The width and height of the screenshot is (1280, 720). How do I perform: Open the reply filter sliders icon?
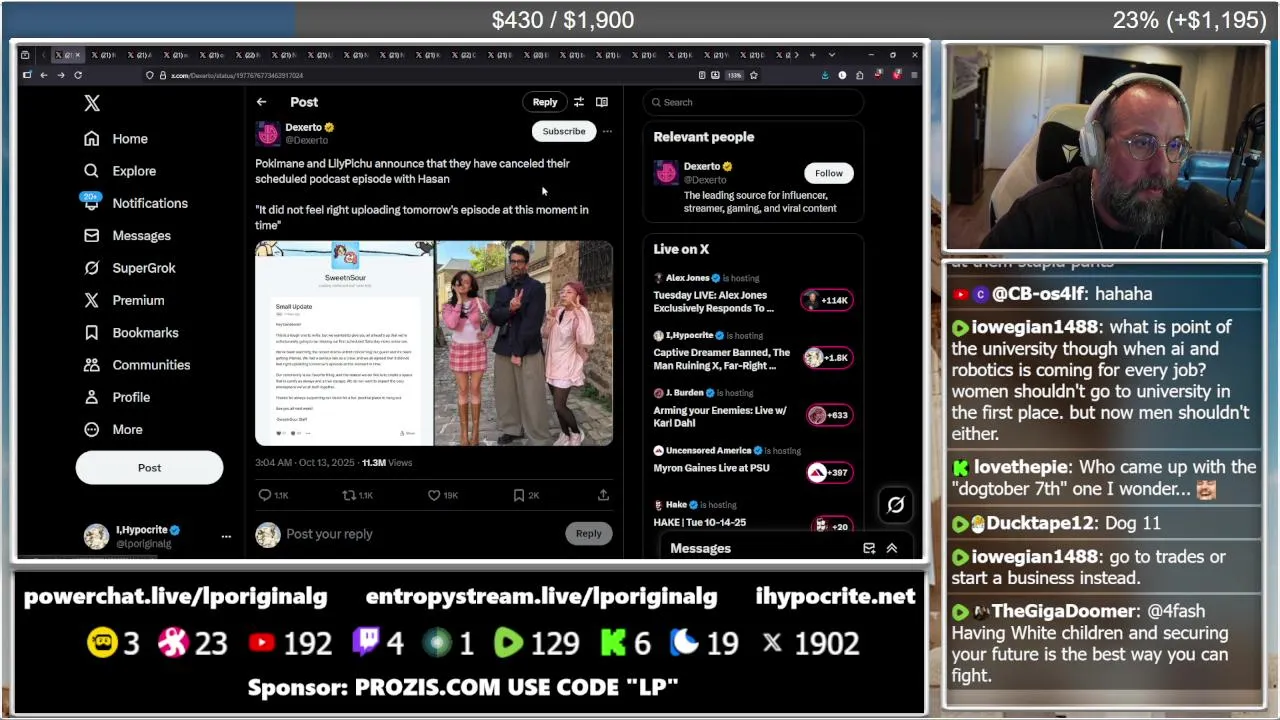coord(578,102)
